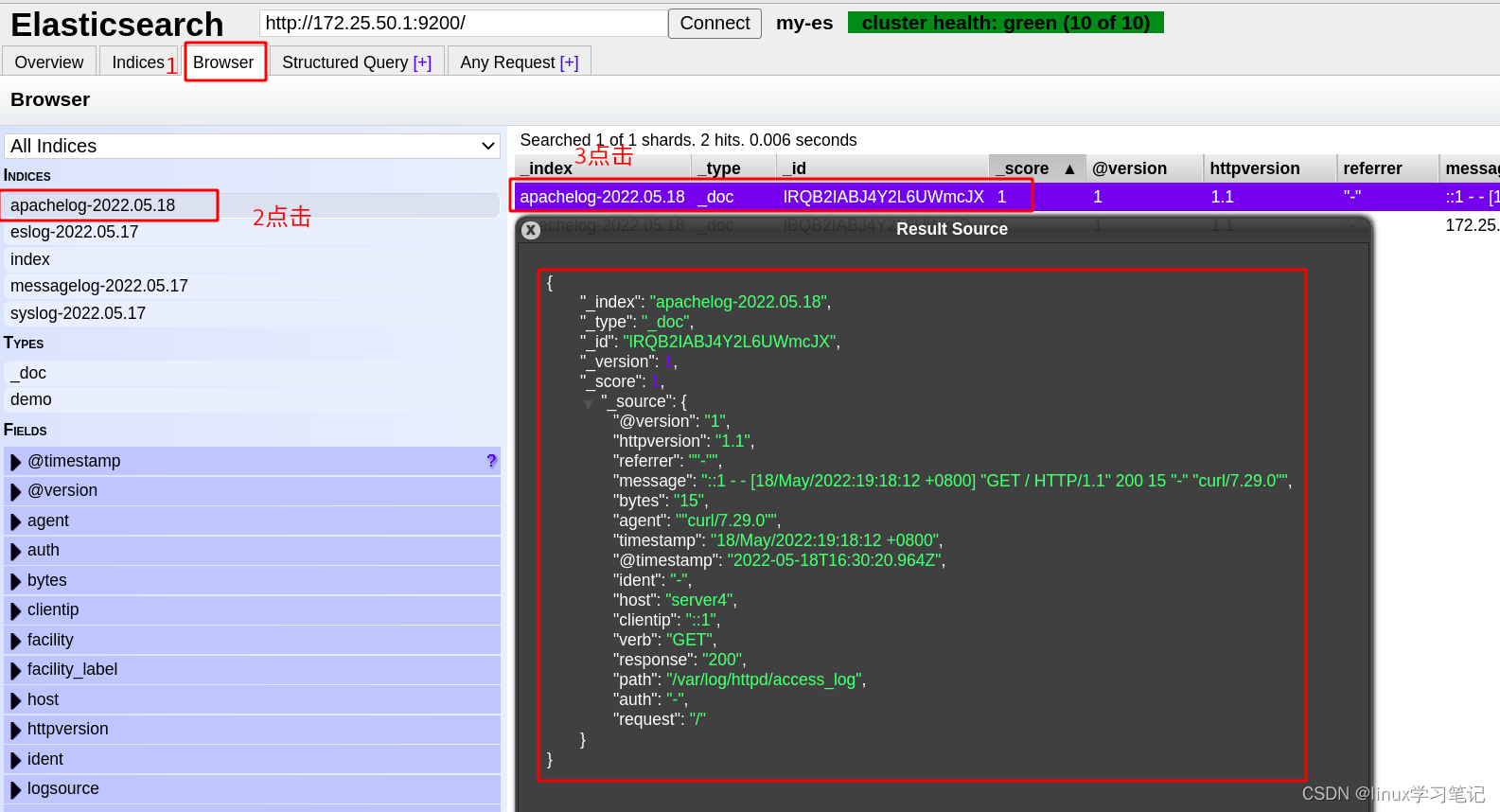Sort results by _index column header
The width and height of the screenshot is (1500, 812).
pyautogui.click(x=604, y=168)
